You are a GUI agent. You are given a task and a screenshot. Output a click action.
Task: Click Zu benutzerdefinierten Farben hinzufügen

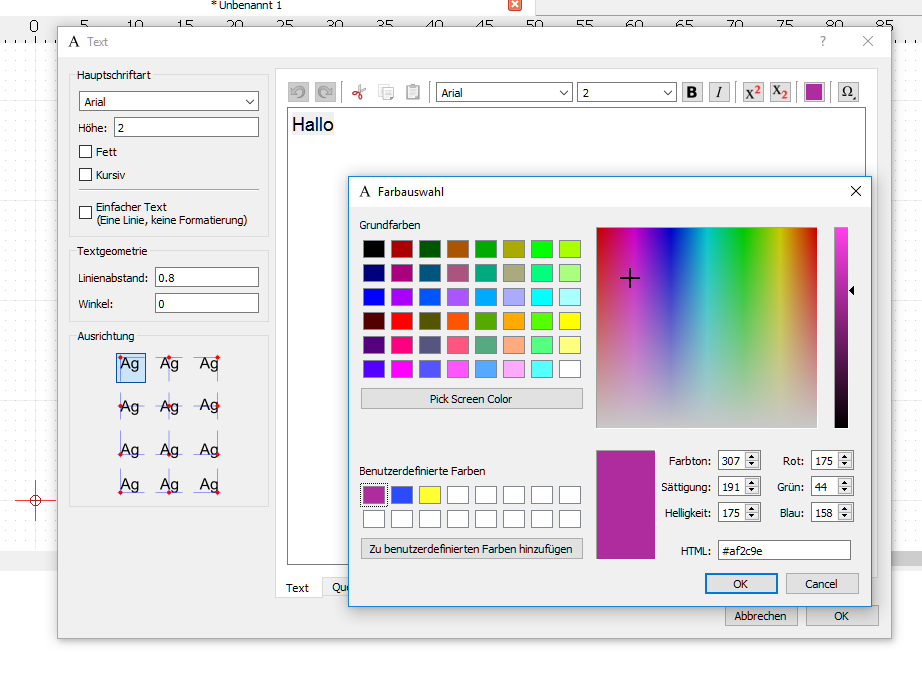(x=471, y=549)
